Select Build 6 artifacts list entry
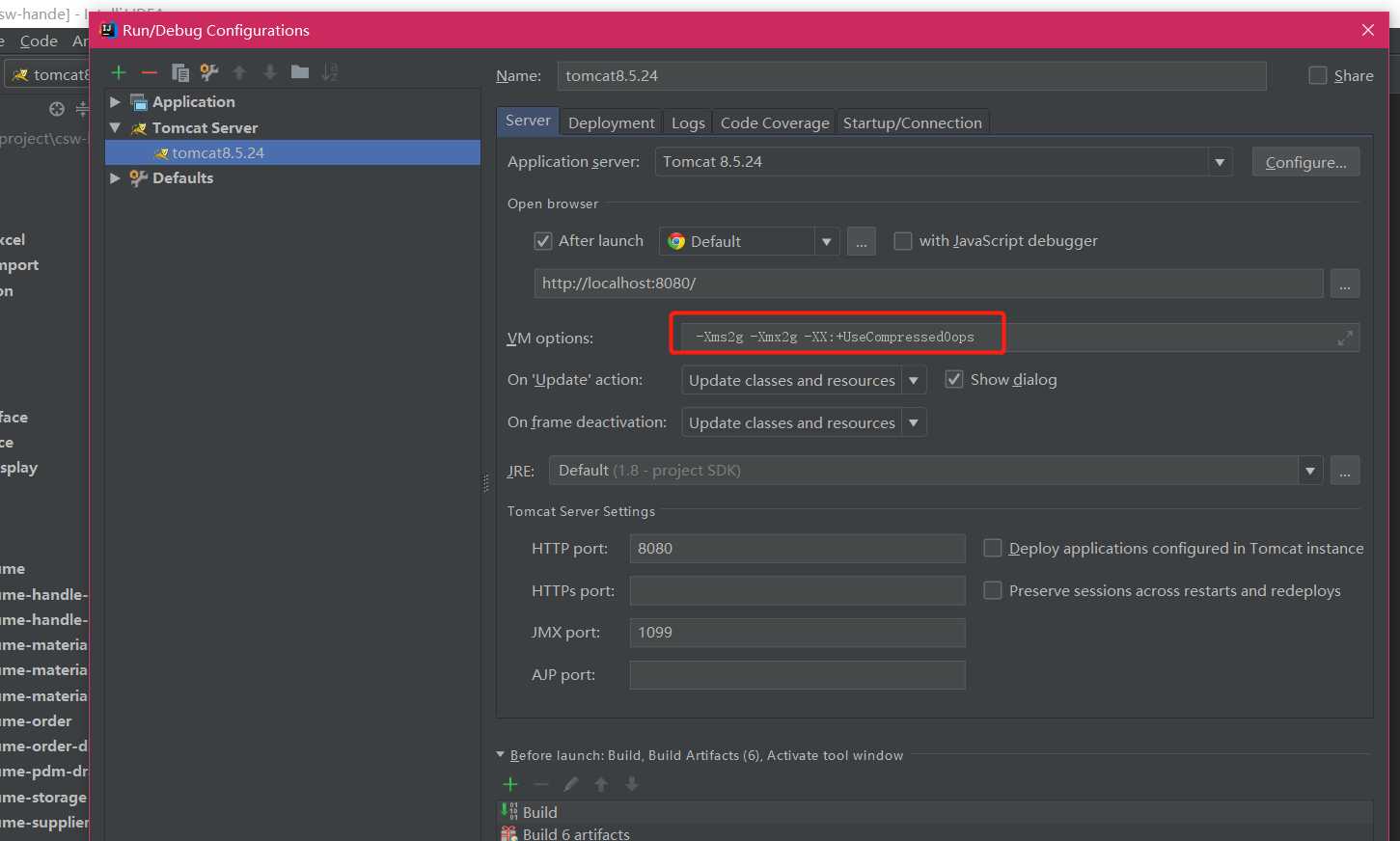 point(935,834)
